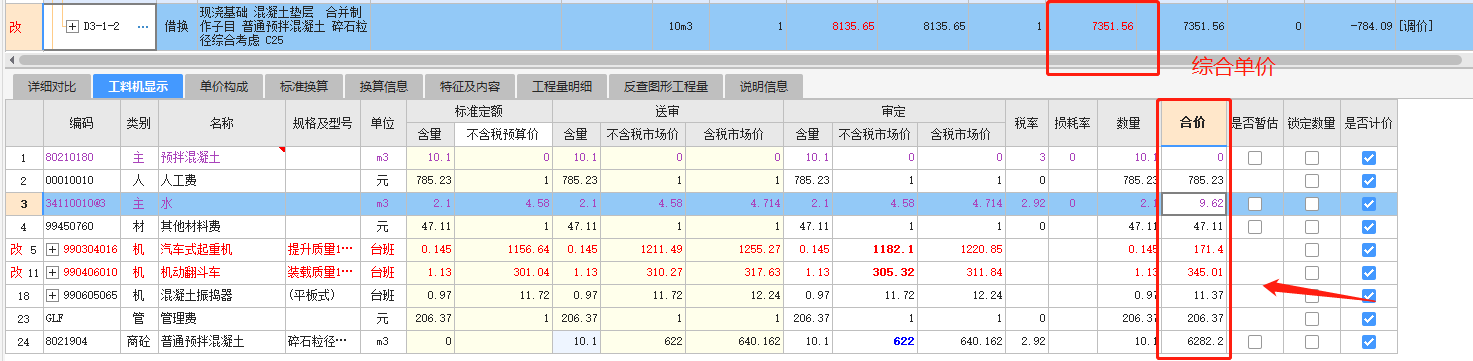Select code cell 990304016
Image resolution: width=1473 pixels, height=361 pixels.
click(81, 250)
